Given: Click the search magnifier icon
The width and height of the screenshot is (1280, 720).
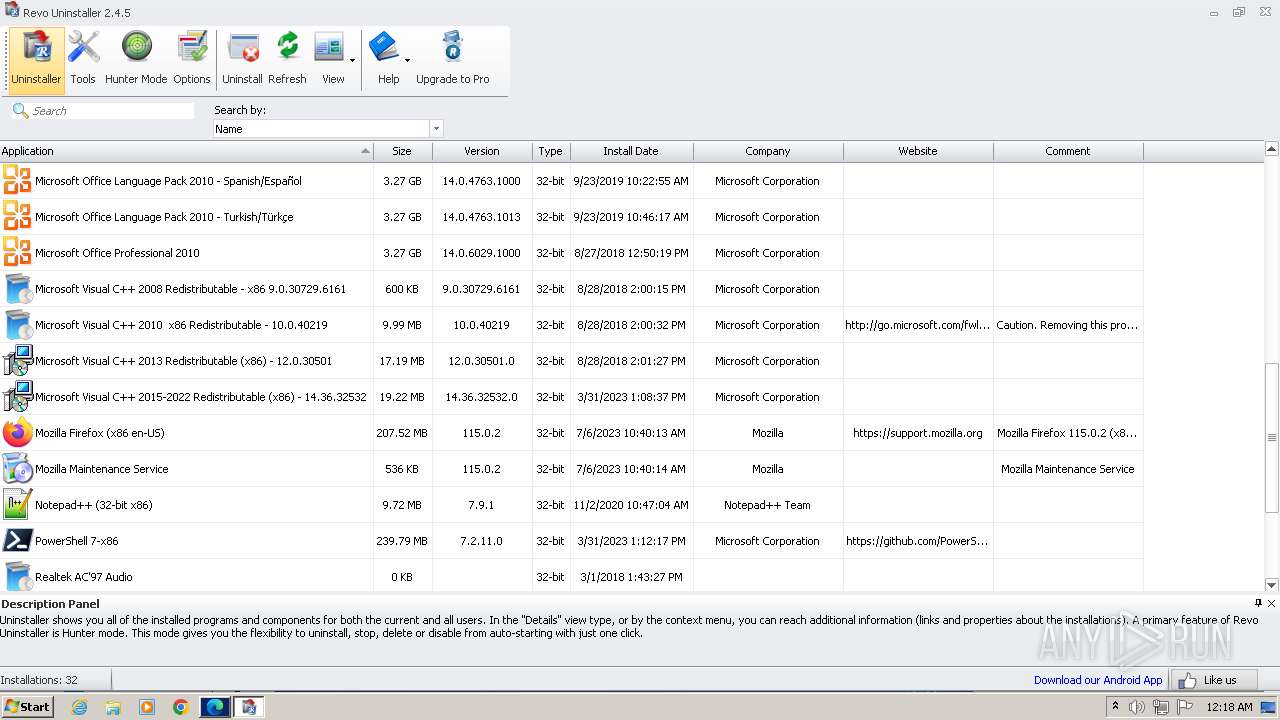Looking at the screenshot, I should (20, 110).
